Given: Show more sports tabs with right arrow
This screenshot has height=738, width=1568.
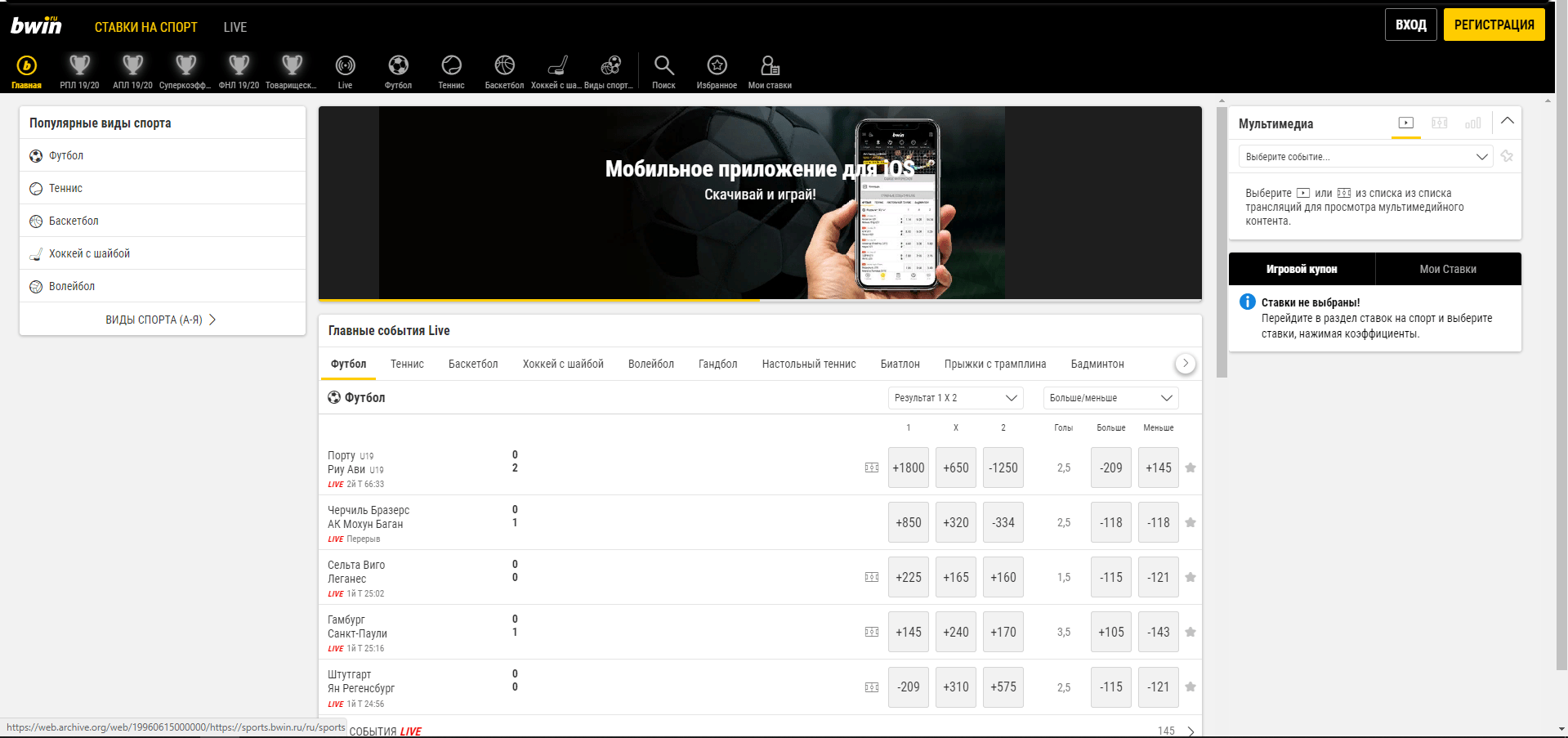Looking at the screenshot, I should click(x=1186, y=364).
